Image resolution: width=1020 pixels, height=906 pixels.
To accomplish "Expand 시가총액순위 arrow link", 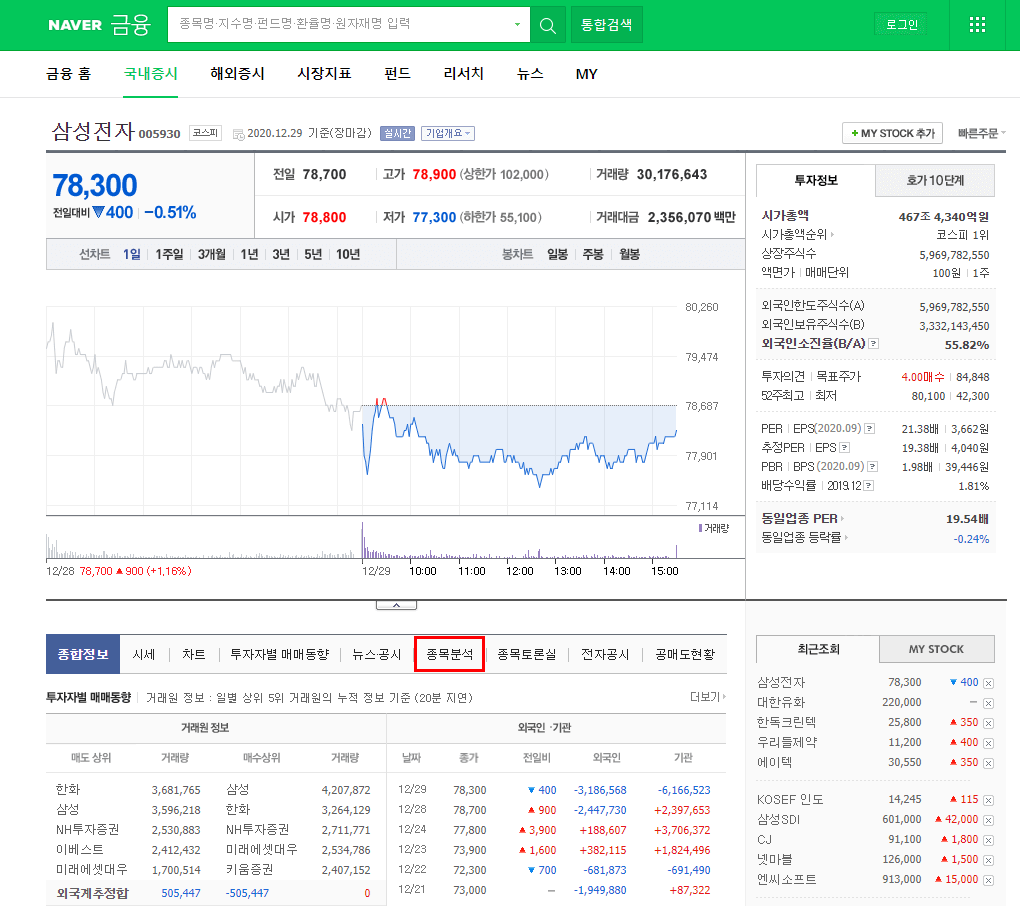I will point(798,234).
